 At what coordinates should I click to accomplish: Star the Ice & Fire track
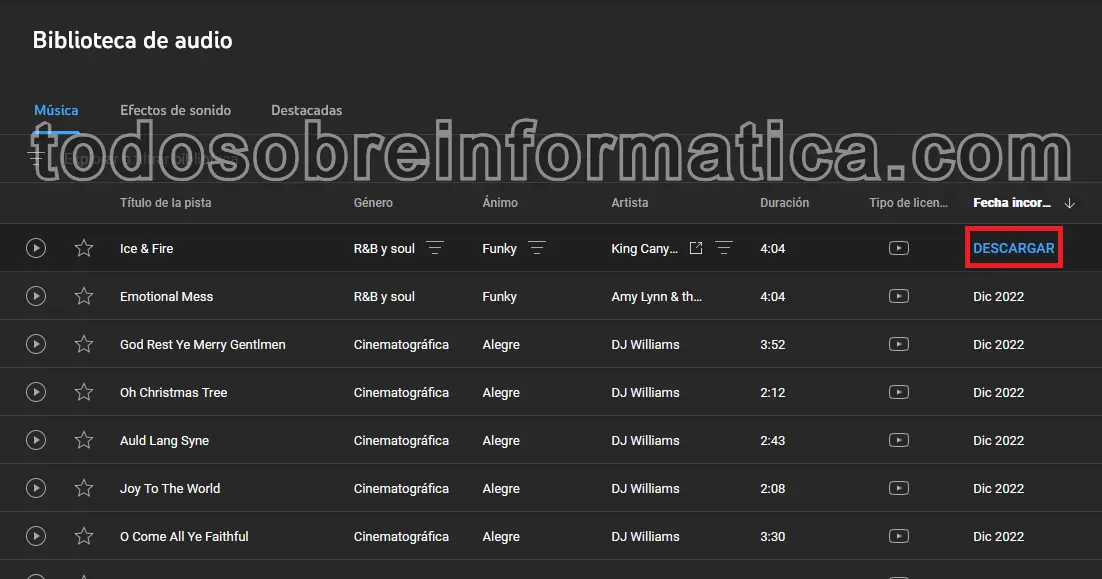click(84, 248)
